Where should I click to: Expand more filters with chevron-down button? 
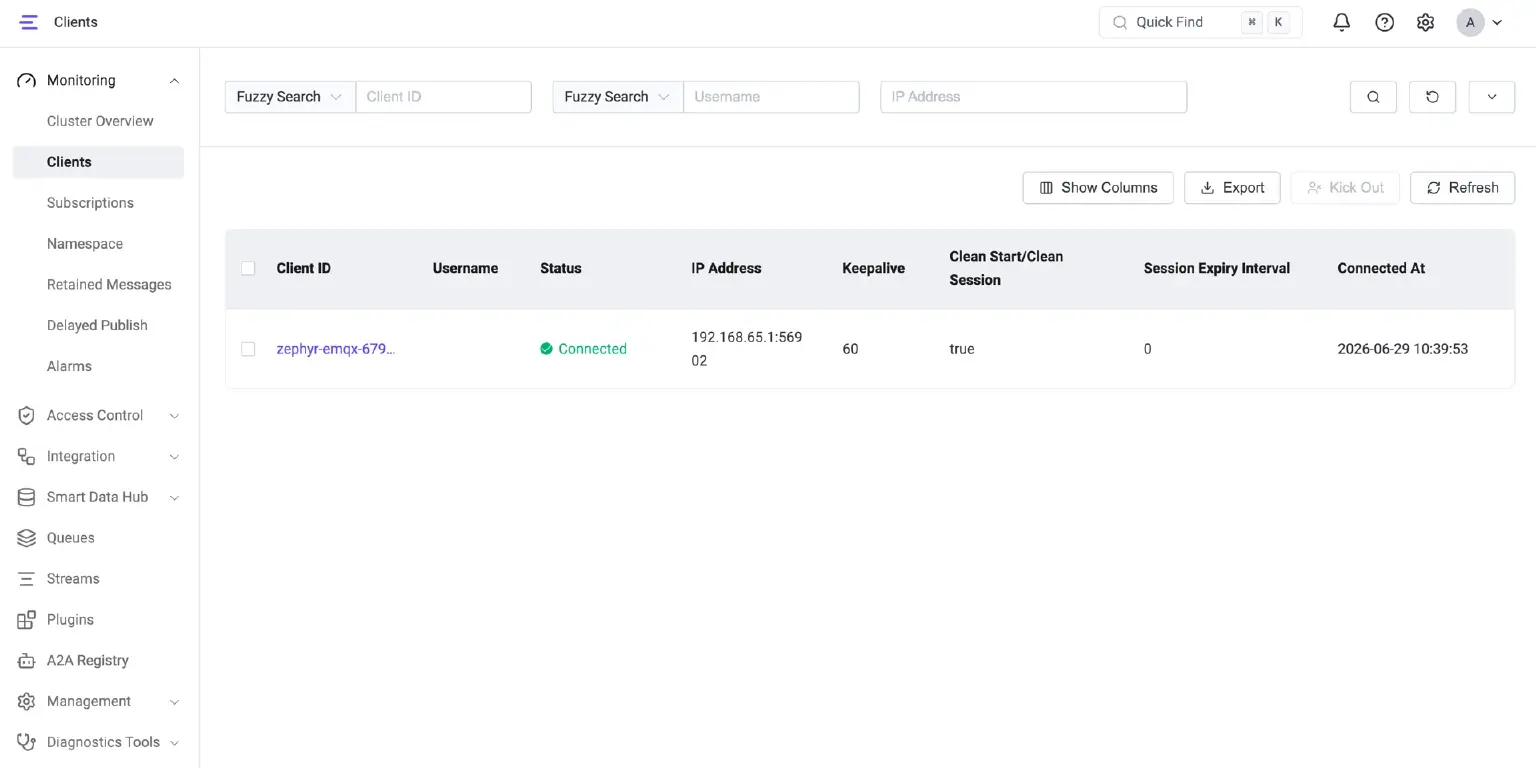click(x=1492, y=97)
